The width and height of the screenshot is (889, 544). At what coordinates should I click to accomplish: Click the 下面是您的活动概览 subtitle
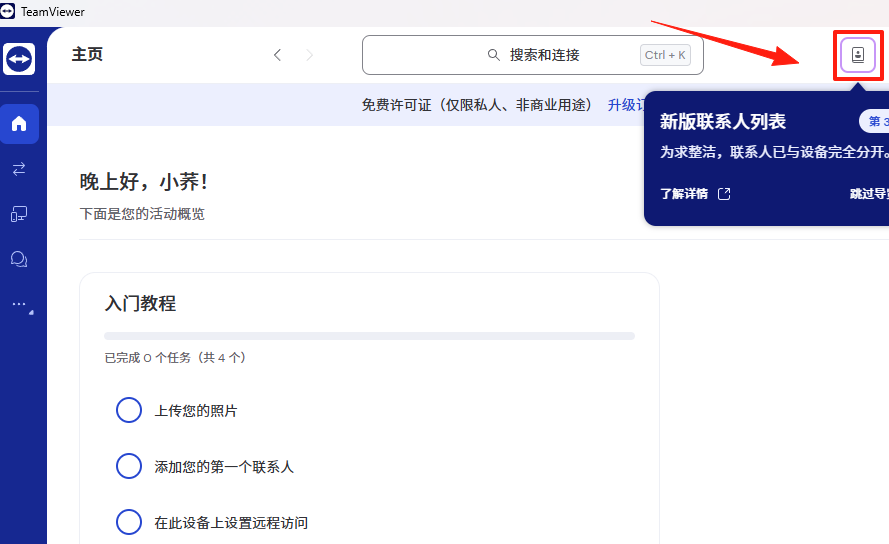click(142, 214)
